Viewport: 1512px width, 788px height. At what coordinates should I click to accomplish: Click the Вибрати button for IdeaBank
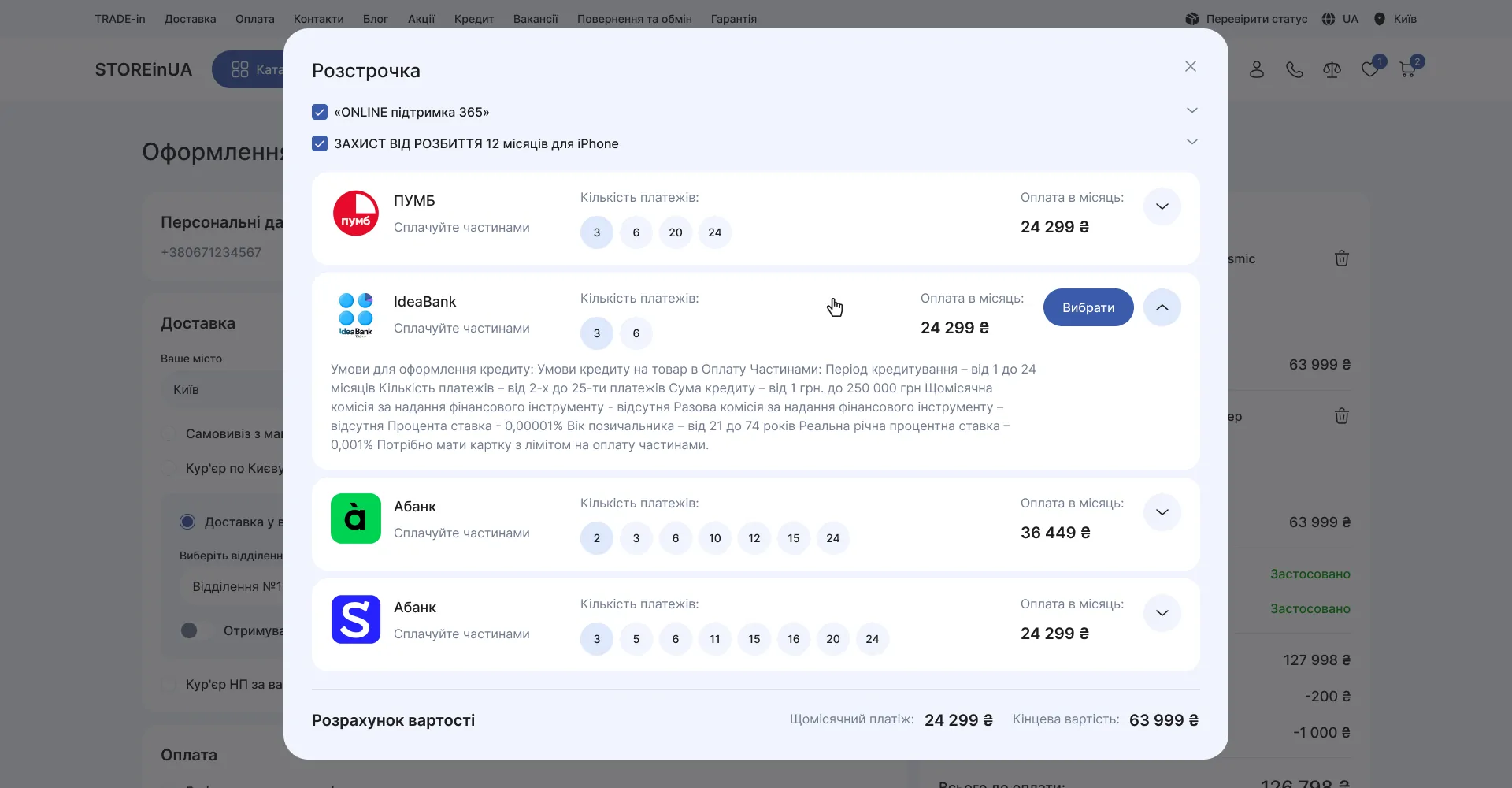(1088, 307)
